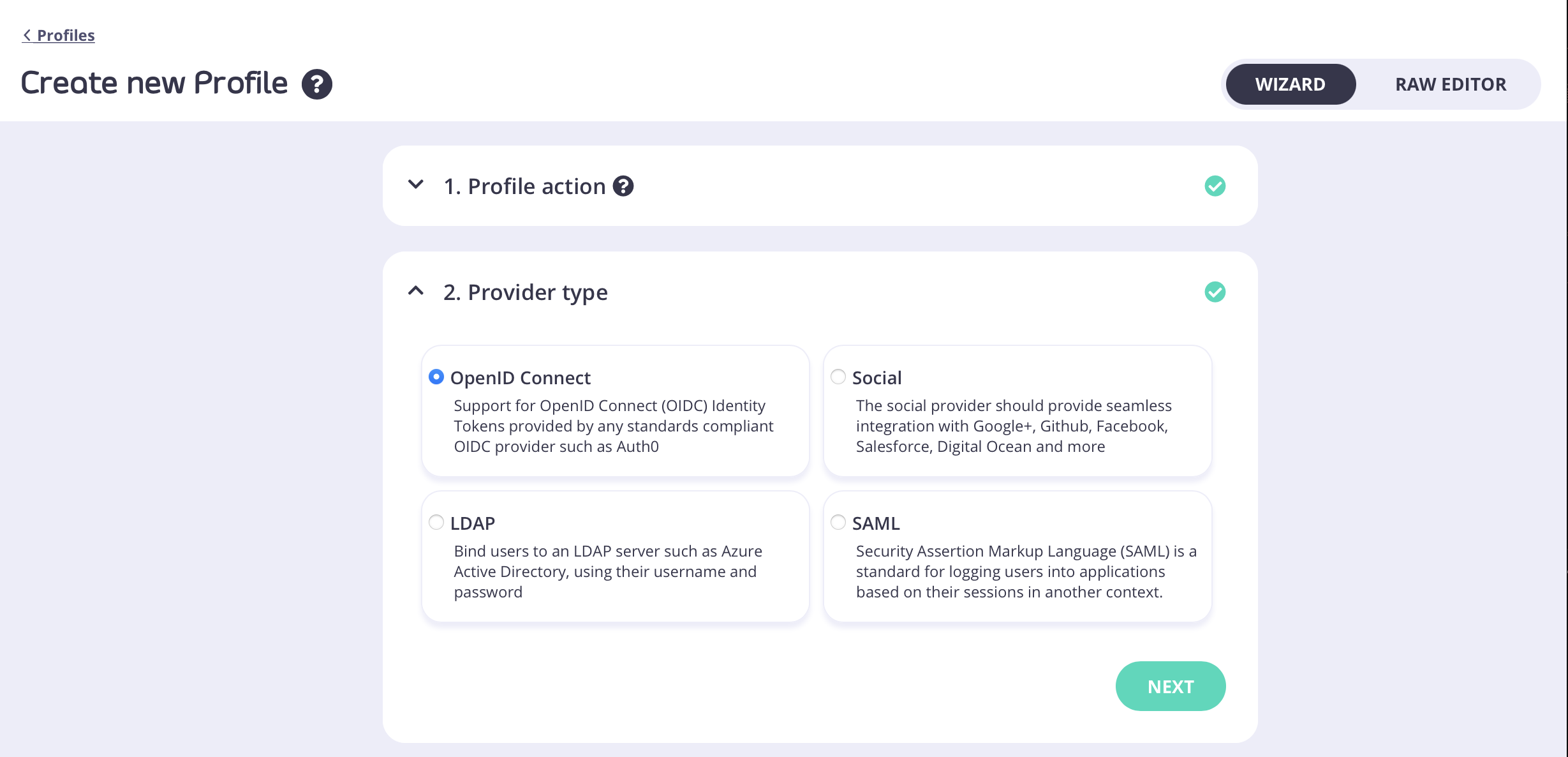
Task: Expand the Profile action section
Action: [x=416, y=186]
